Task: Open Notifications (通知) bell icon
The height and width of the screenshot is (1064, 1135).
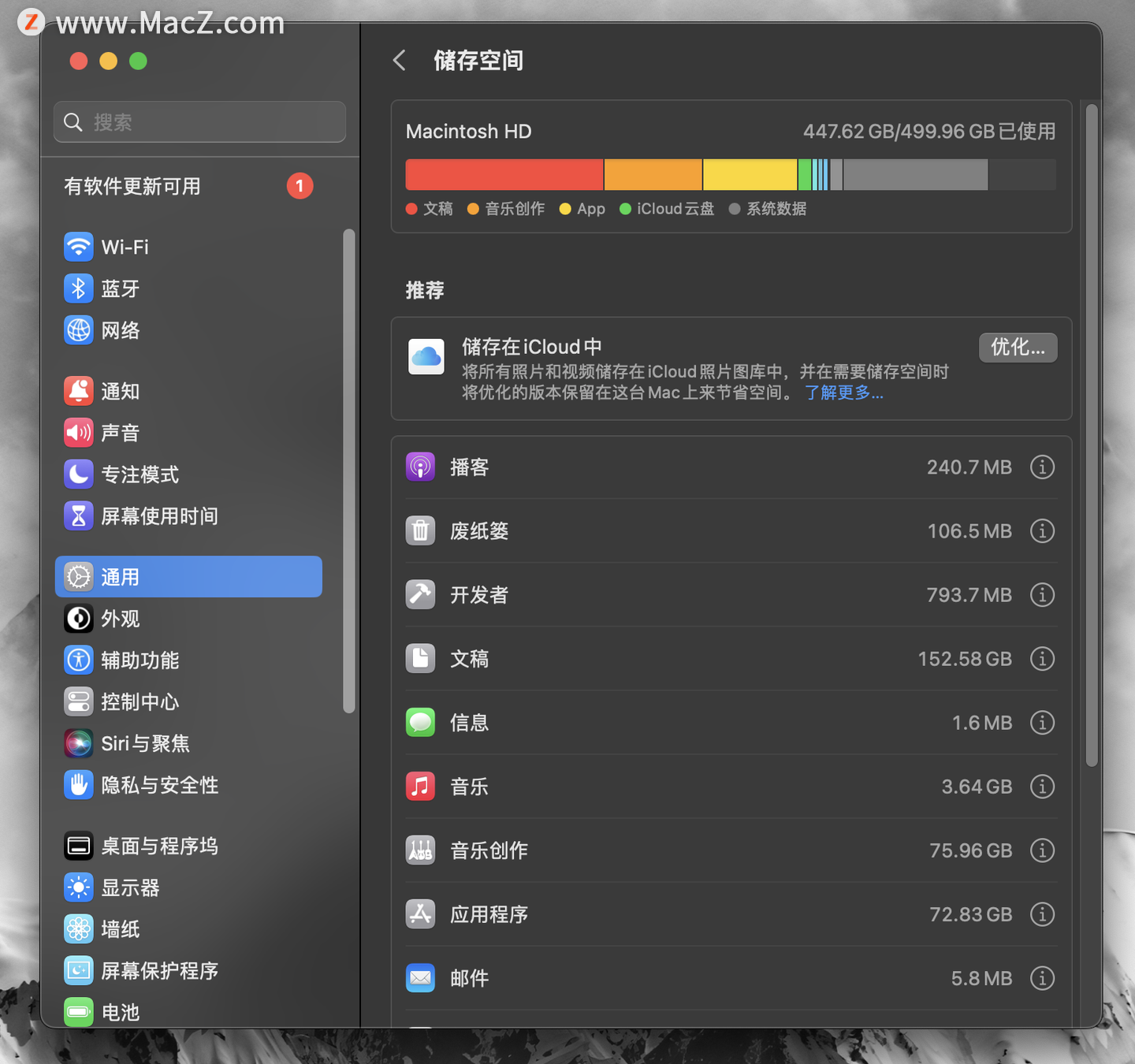Action: [78, 391]
